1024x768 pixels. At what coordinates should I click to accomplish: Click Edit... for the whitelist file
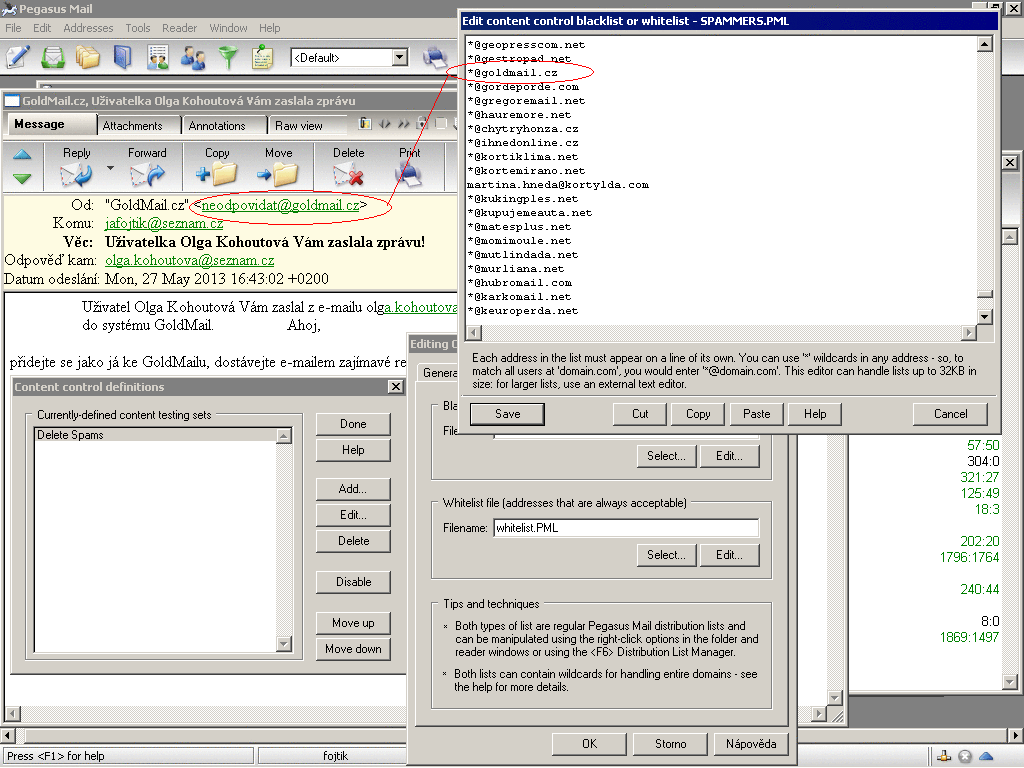(729, 554)
